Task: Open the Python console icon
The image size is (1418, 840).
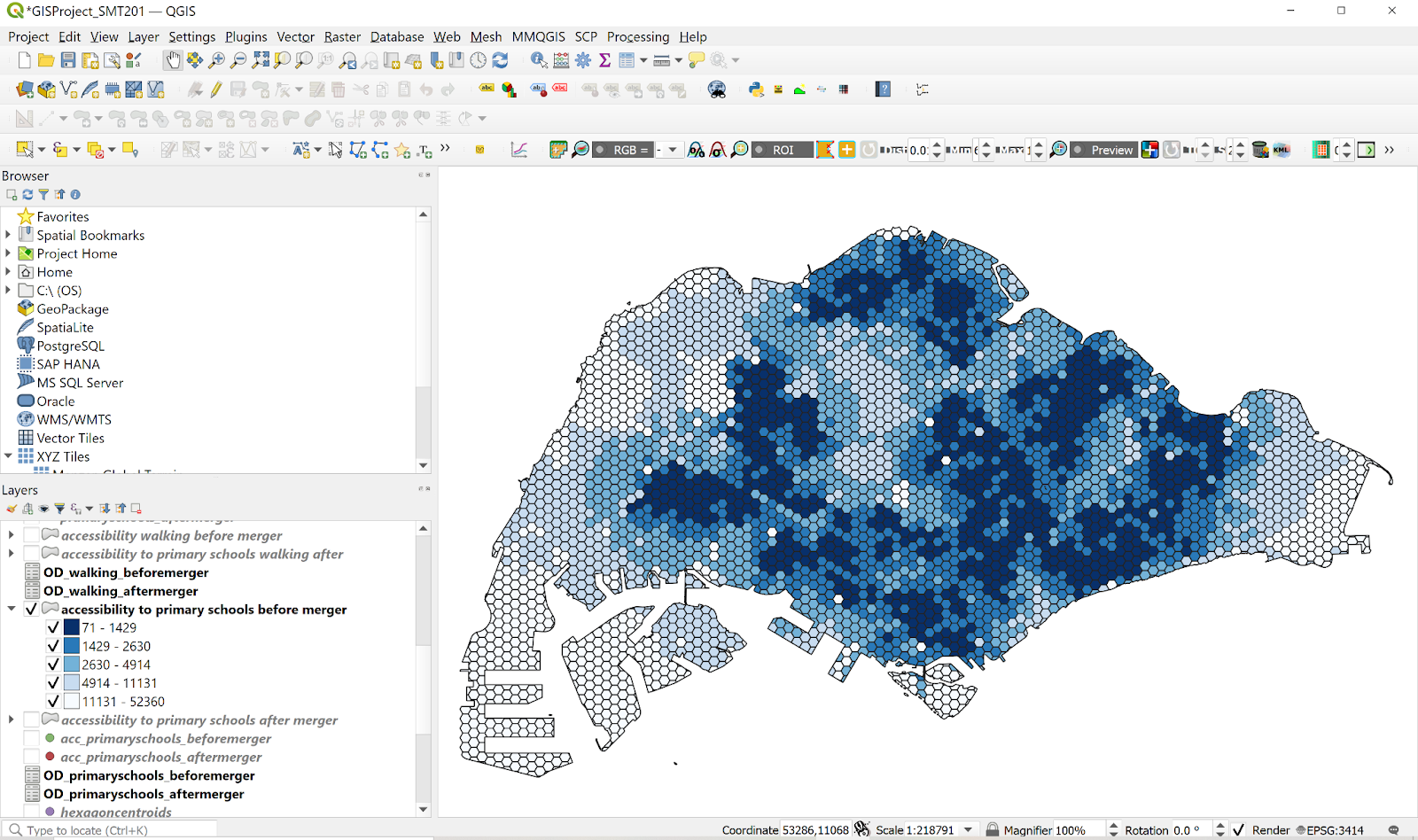Action: point(756,89)
